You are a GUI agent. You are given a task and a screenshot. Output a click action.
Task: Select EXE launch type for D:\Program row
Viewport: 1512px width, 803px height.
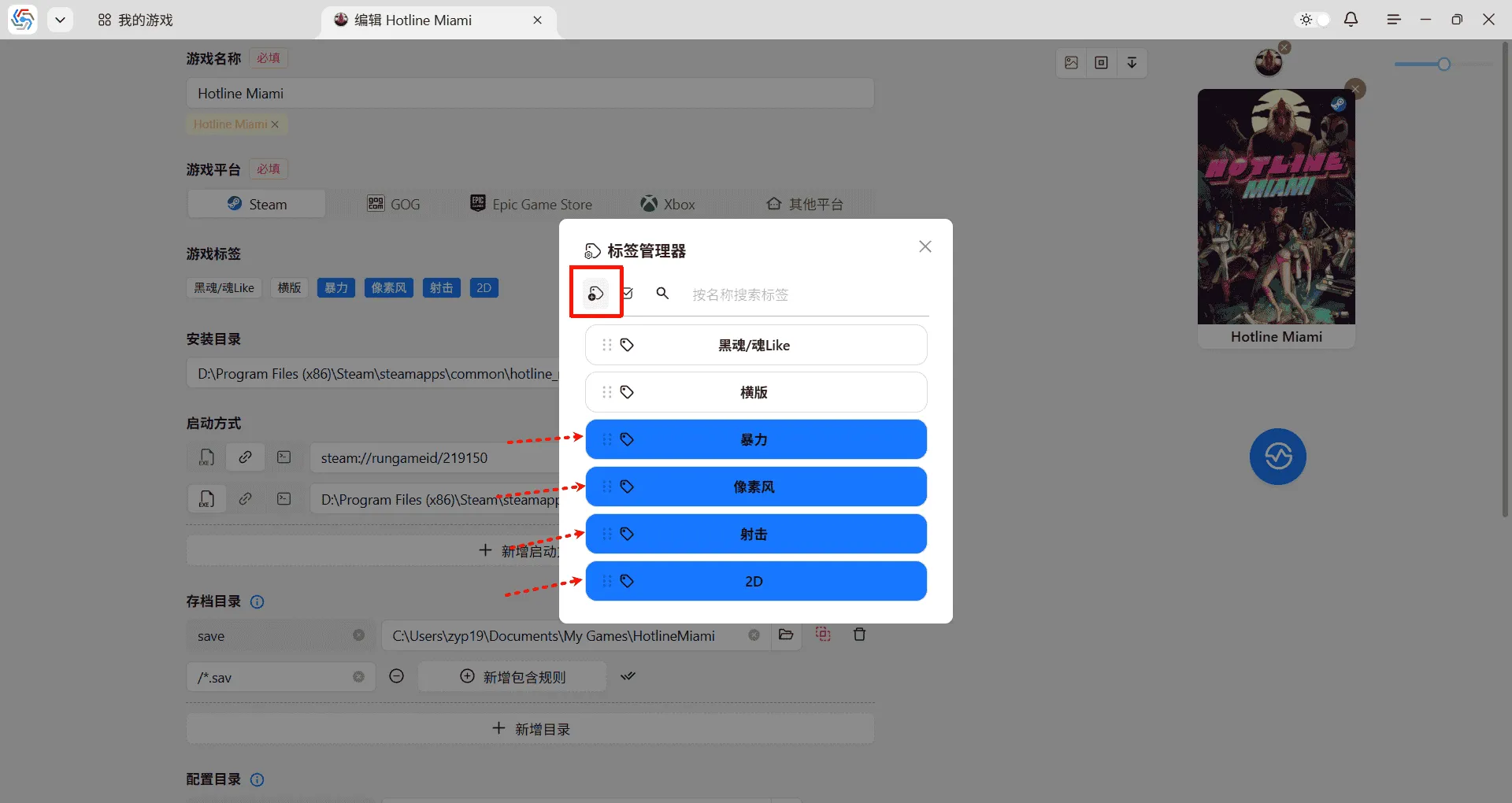click(x=206, y=499)
